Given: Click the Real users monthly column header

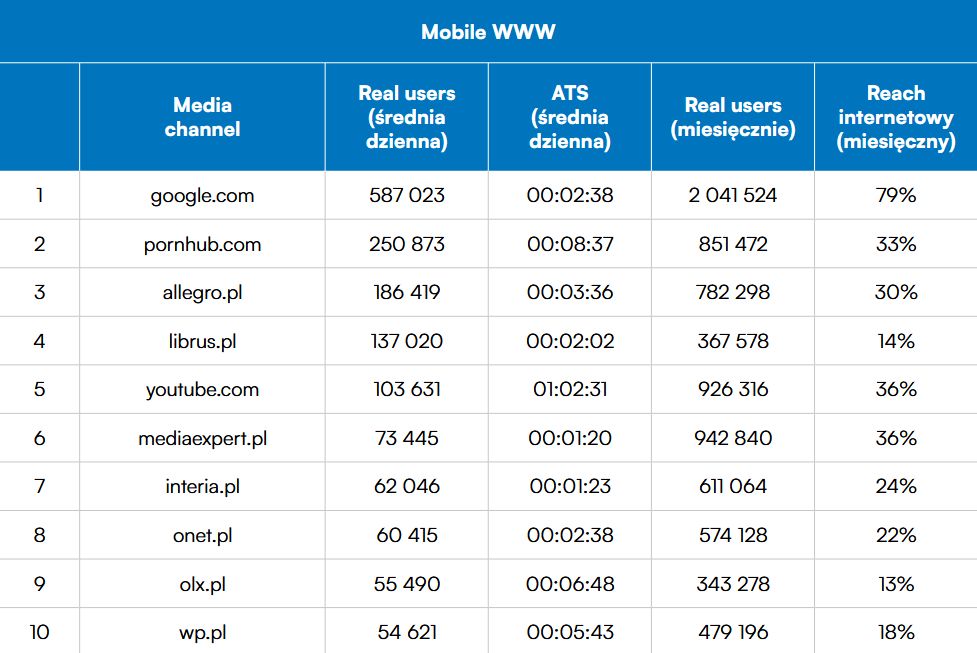Looking at the screenshot, I should point(733,117).
